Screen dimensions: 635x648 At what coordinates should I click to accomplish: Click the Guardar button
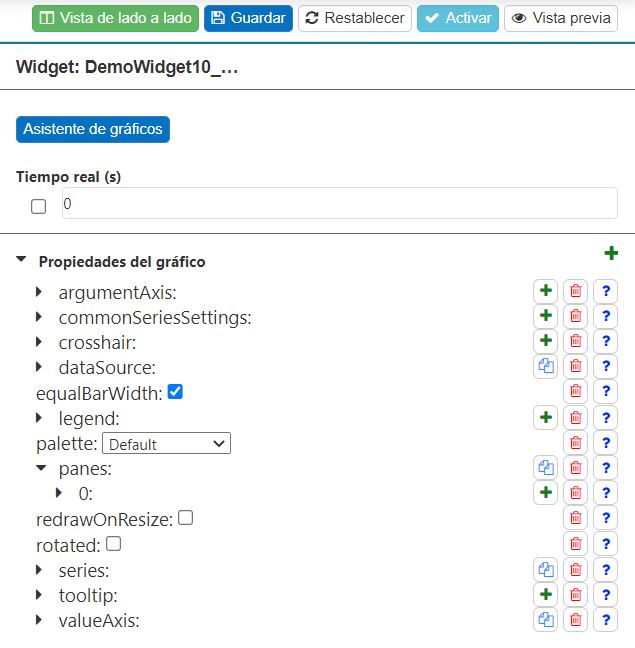point(248,18)
